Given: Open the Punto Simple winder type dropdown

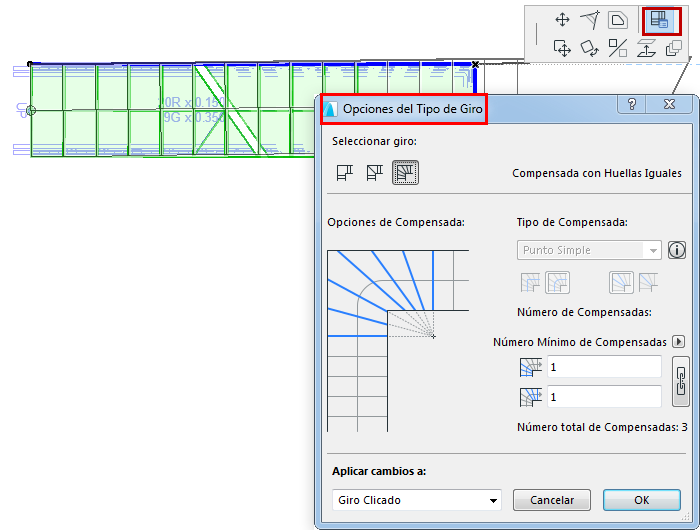Looking at the screenshot, I should [589, 250].
